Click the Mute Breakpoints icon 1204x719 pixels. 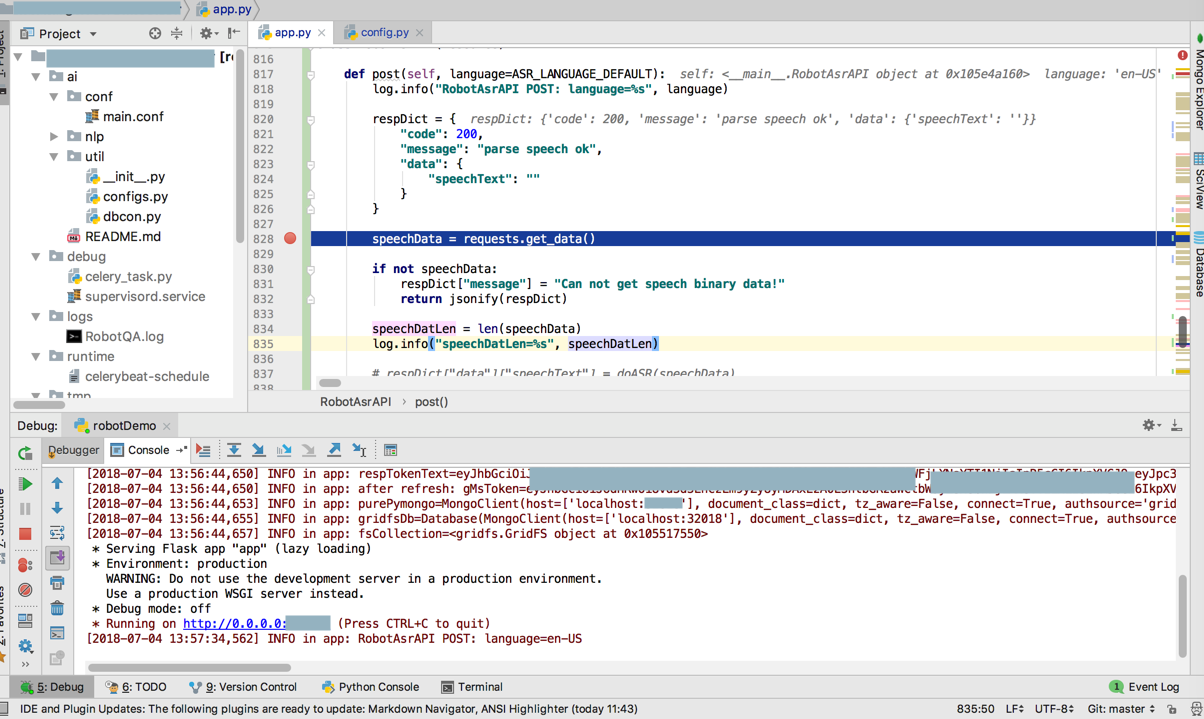[25, 590]
